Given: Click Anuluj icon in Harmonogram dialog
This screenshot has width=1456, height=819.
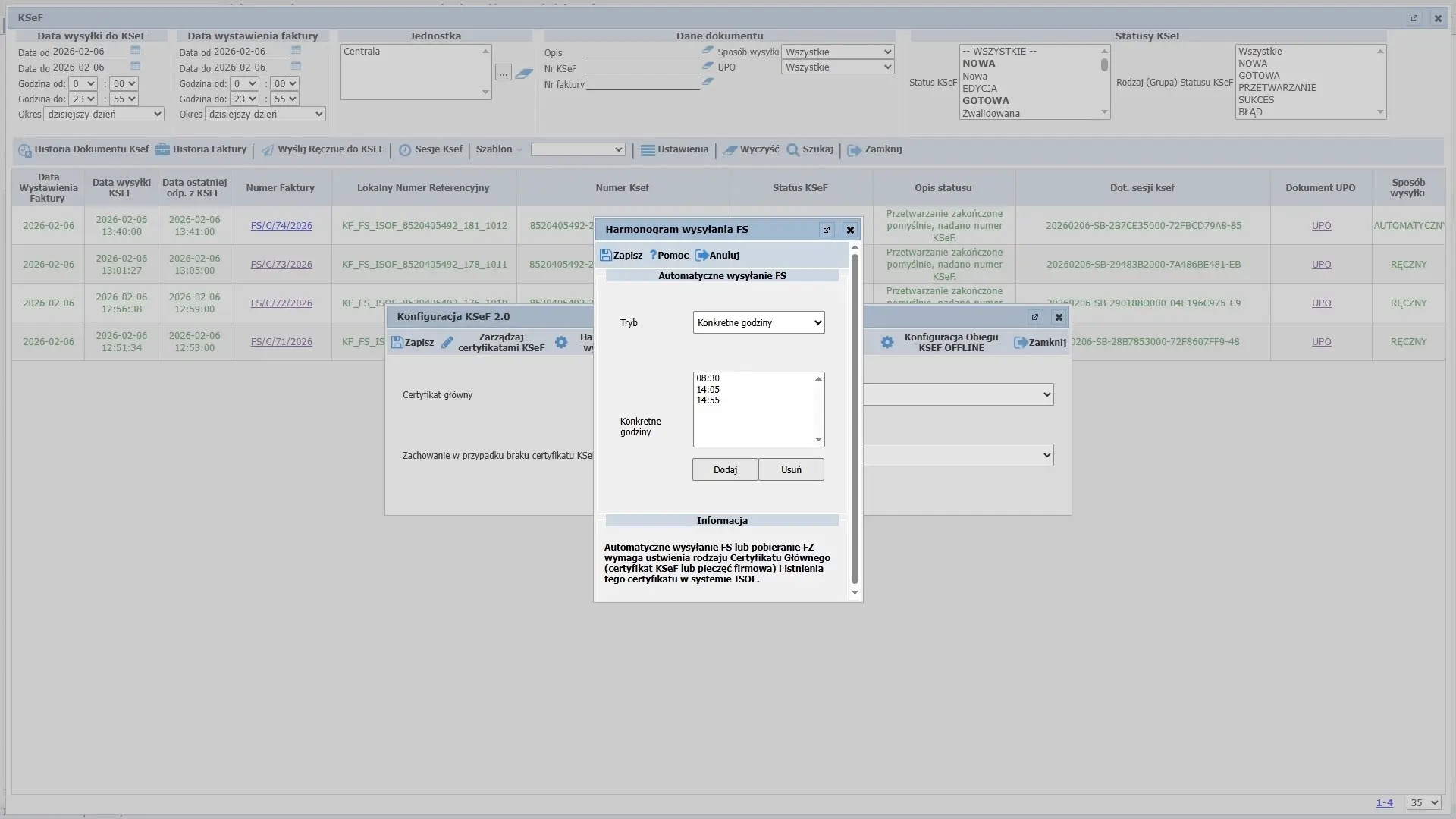Looking at the screenshot, I should point(701,256).
